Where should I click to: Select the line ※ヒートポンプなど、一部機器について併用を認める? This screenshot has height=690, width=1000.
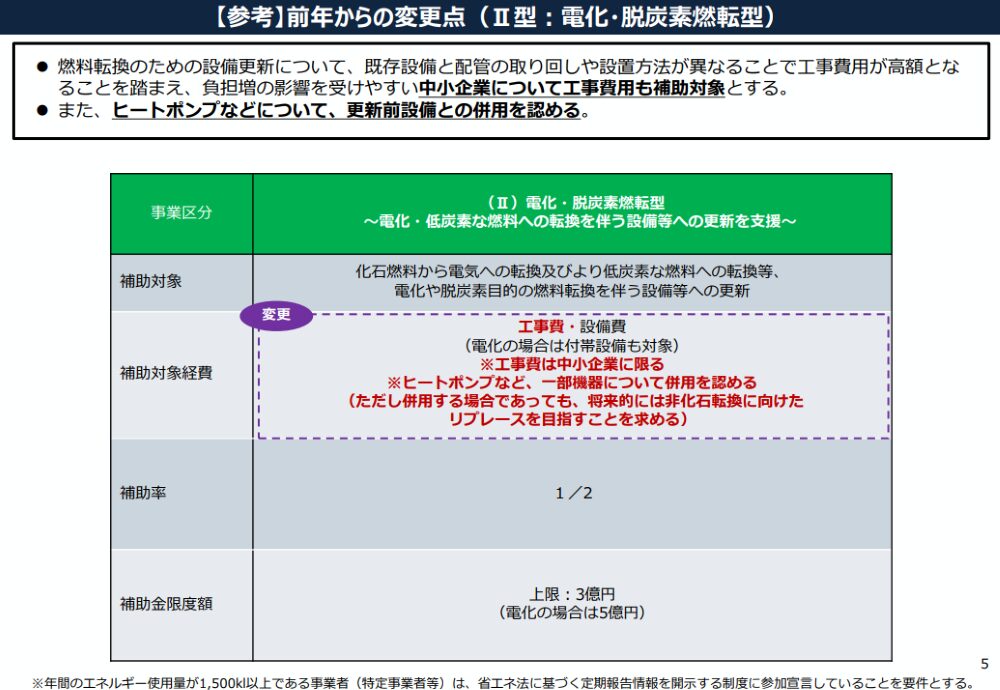click(571, 380)
